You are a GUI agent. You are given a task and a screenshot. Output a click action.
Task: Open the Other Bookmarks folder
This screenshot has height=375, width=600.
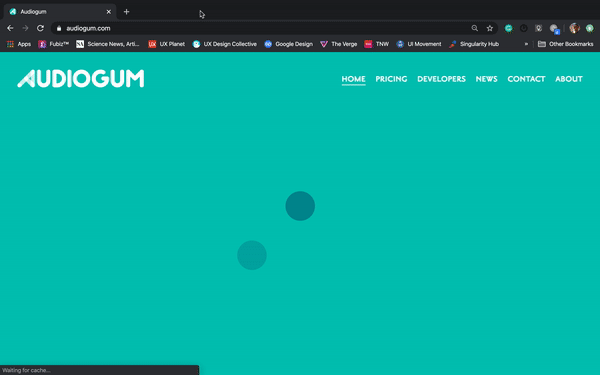[566, 44]
